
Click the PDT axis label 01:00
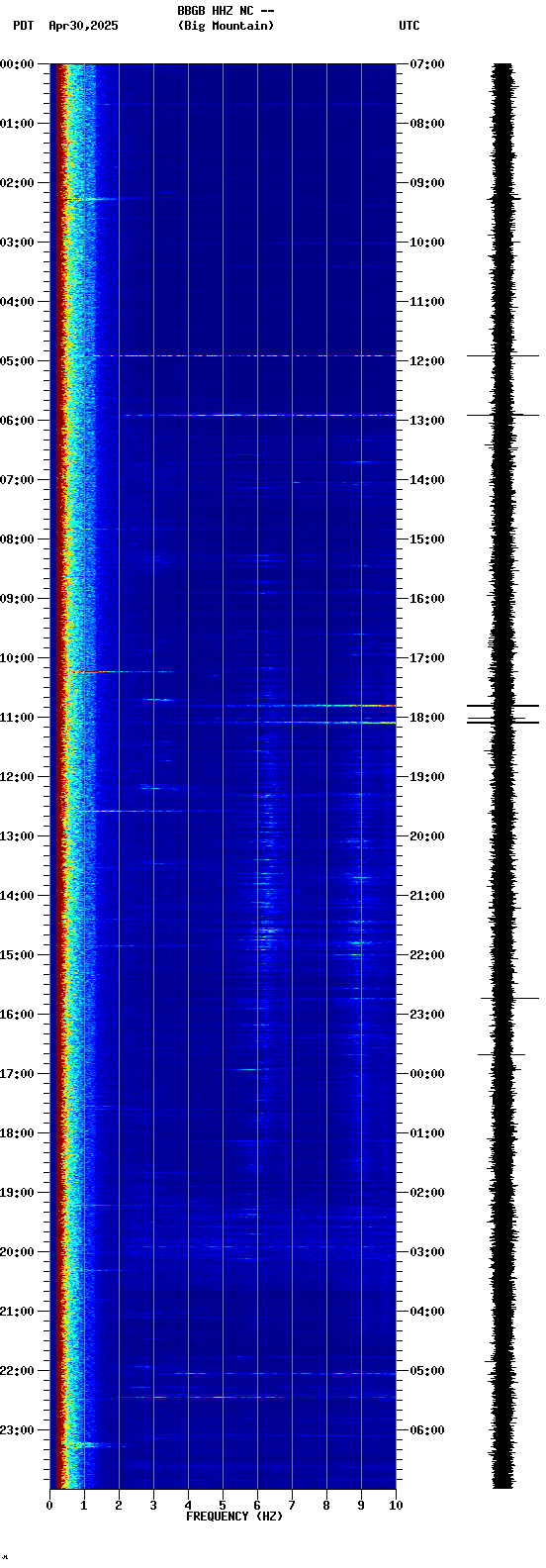click(x=17, y=124)
